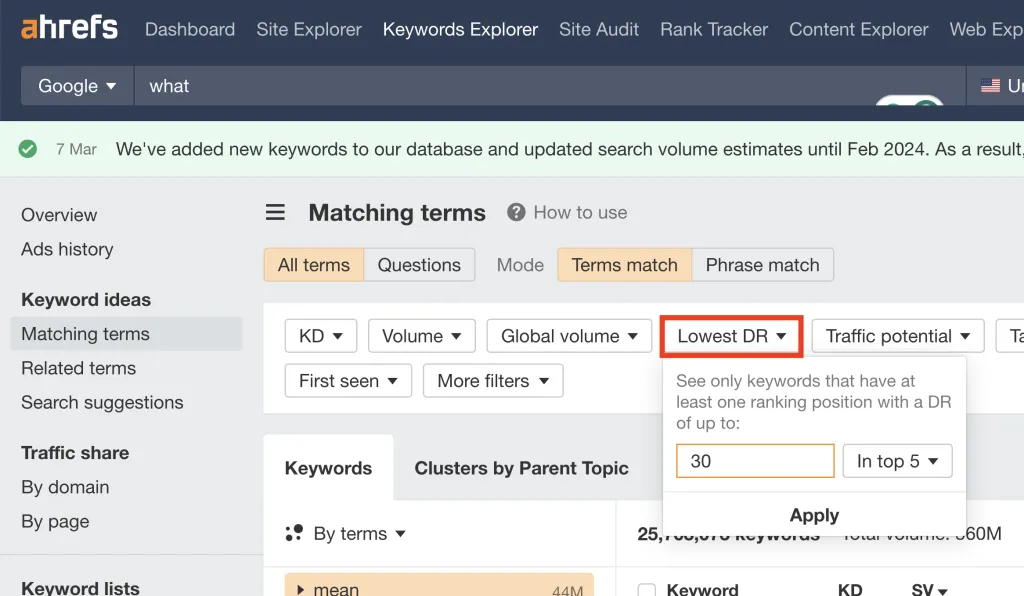Open the Traffic potential filter
This screenshot has width=1024, height=596.
897,337
